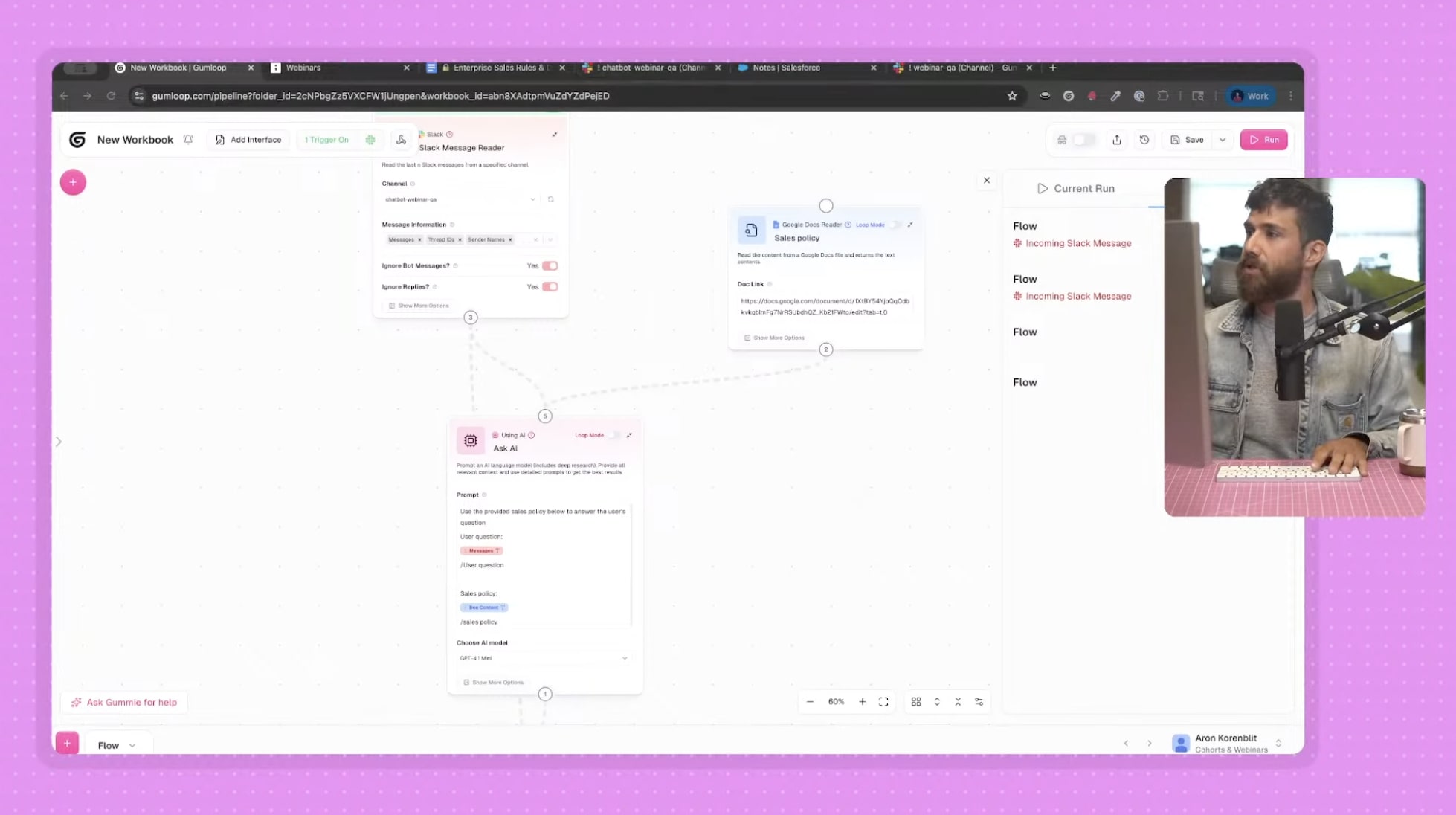The image size is (1456, 815).
Task: Open the Channel dropdown chatbot-webinar-qa
Action: coord(460,199)
